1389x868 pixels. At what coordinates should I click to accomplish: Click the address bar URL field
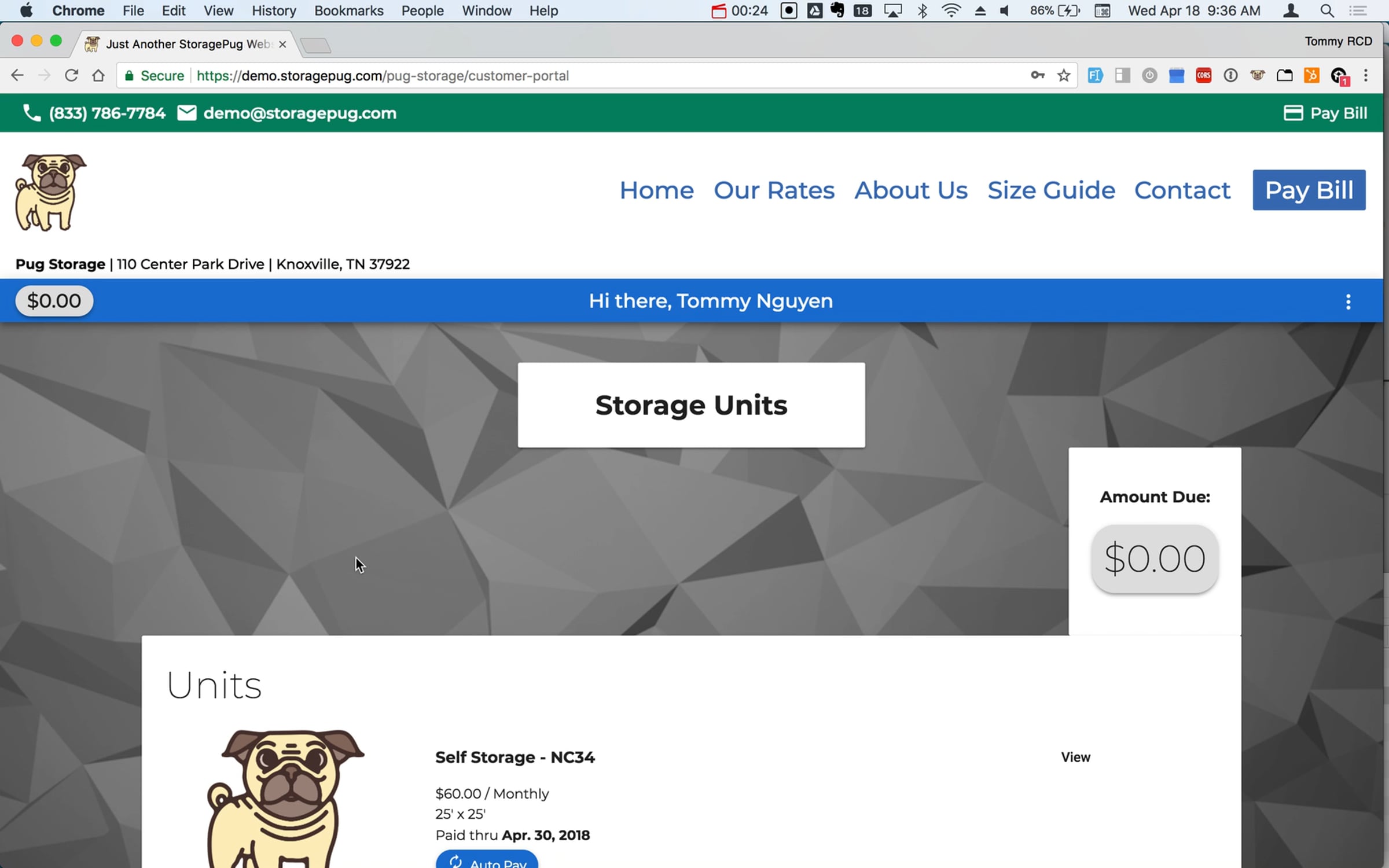point(596,76)
